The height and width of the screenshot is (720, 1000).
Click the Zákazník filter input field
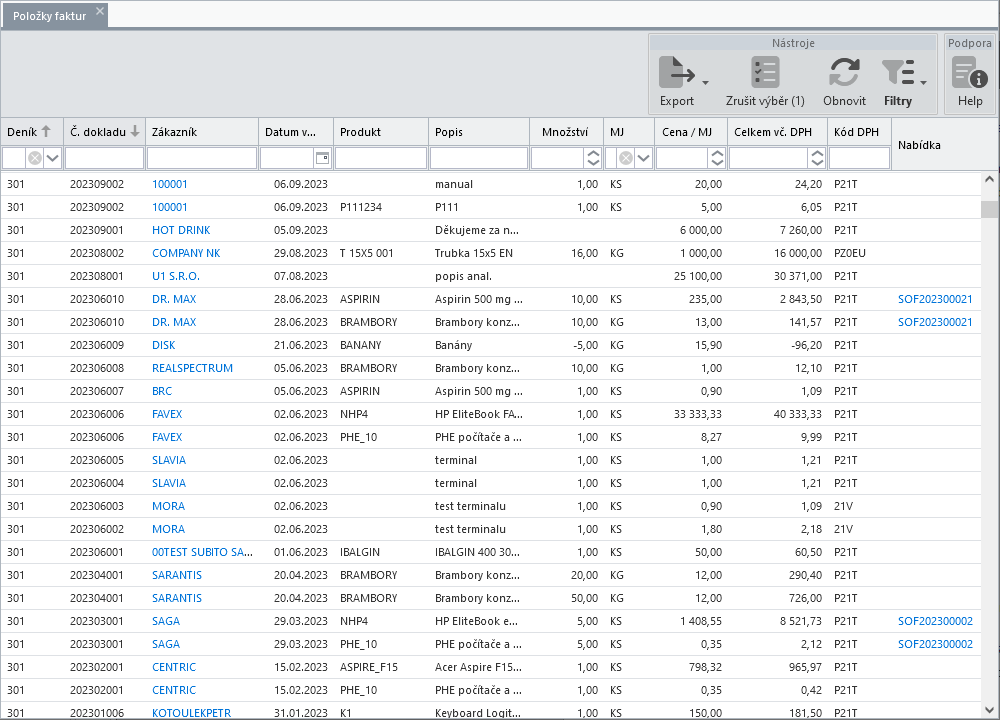(x=202, y=158)
